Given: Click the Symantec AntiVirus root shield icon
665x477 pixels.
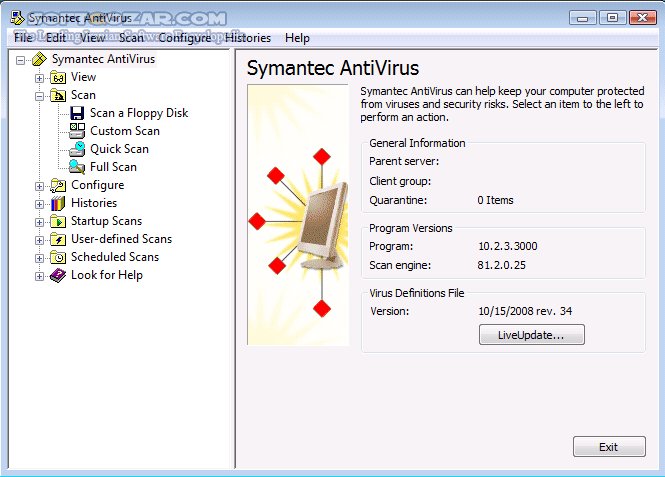Looking at the screenshot, I should click(x=39, y=59).
